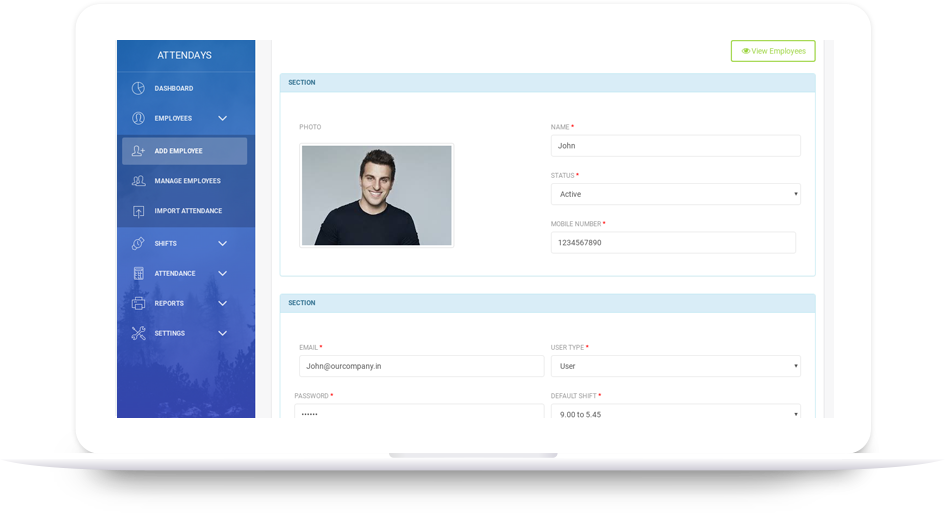Viewport: 945px width, 513px height.
Task: Collapse the Employees submenu chevron
Action: [x=222, y=119]
